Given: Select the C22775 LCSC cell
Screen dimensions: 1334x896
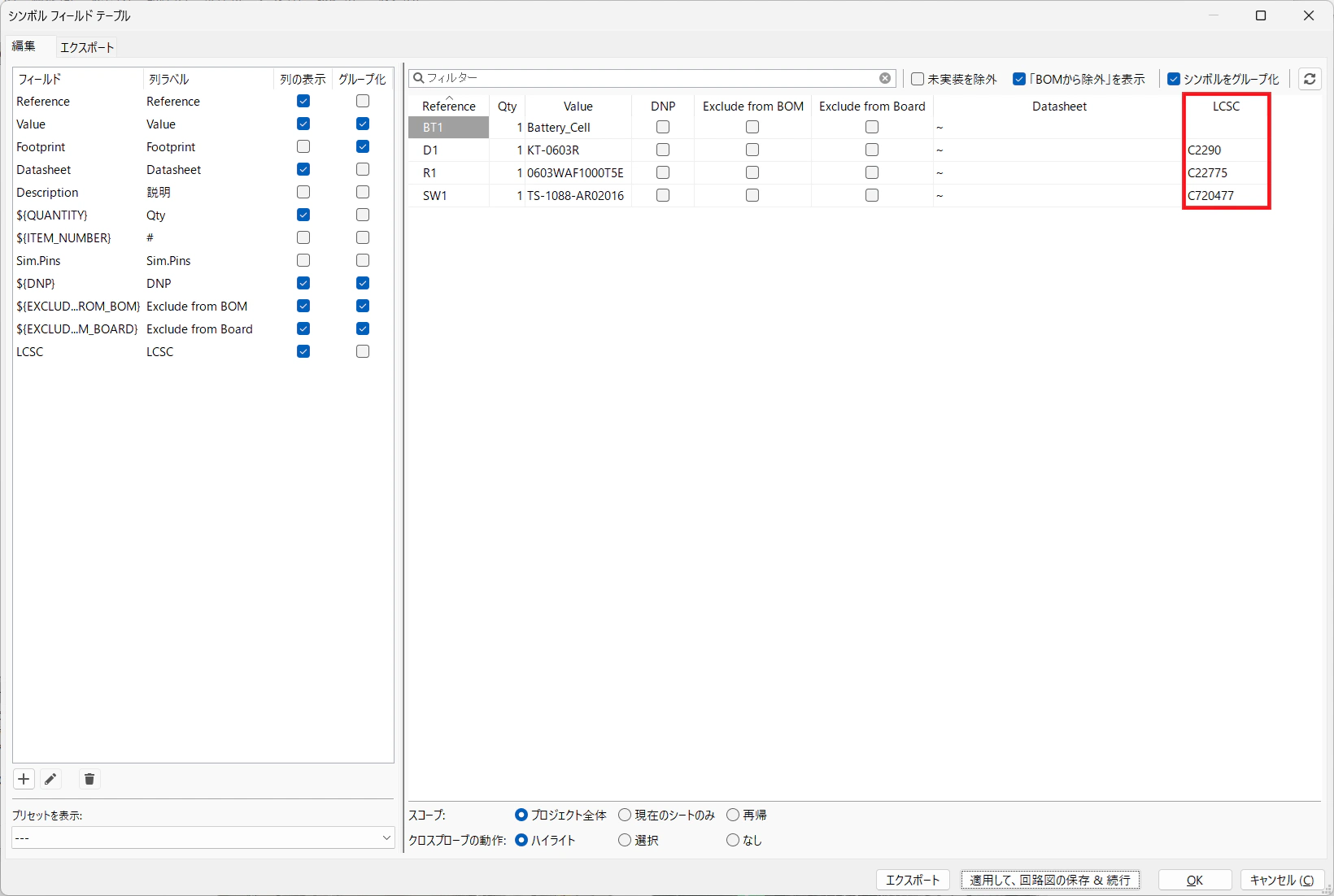Looking at the screenshot, I should 1226,172.
